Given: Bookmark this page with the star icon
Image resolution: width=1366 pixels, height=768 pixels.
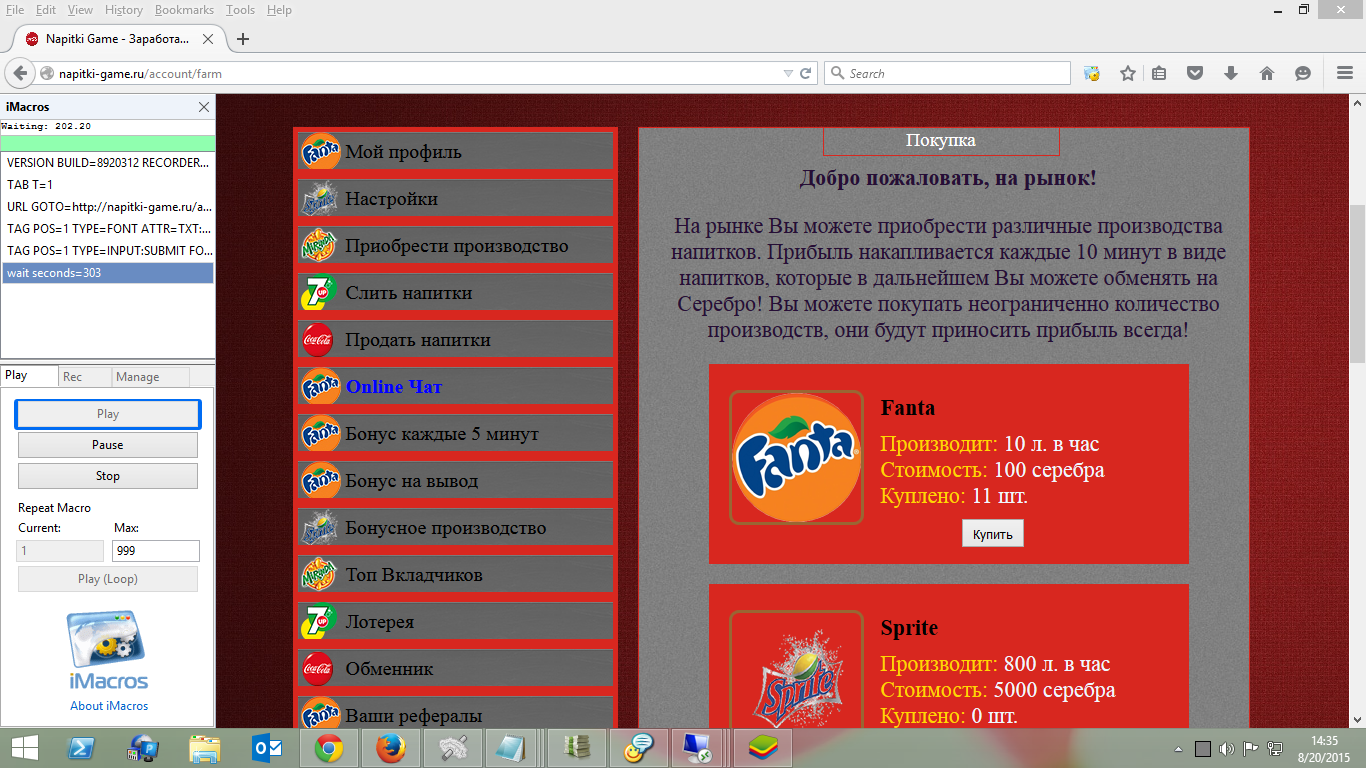Looking at the screenshot, I should click(x=1128, y=73).
